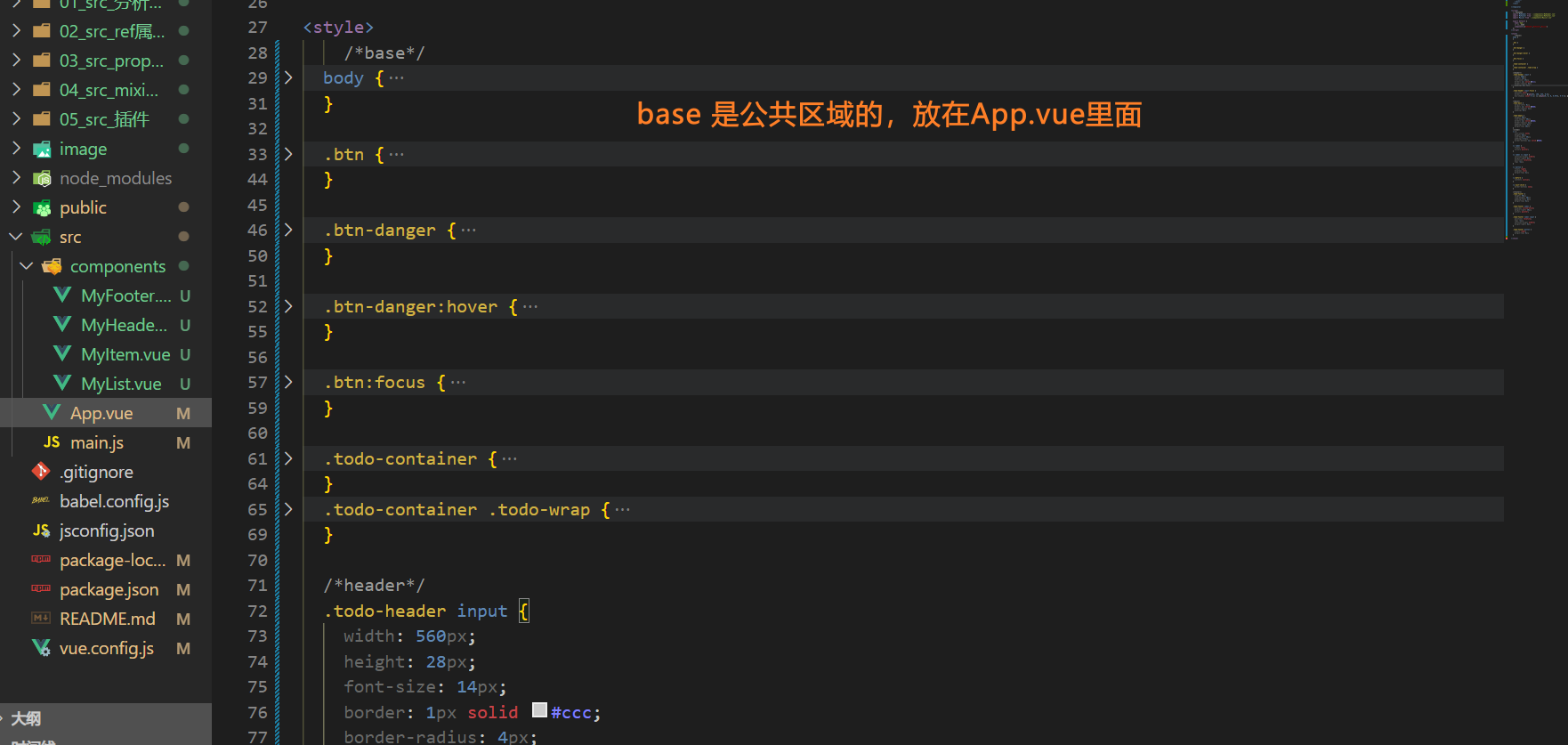Collapse the components folder chevron
Viewport: 1568px width, 745px height.
[x=27, y=266]
